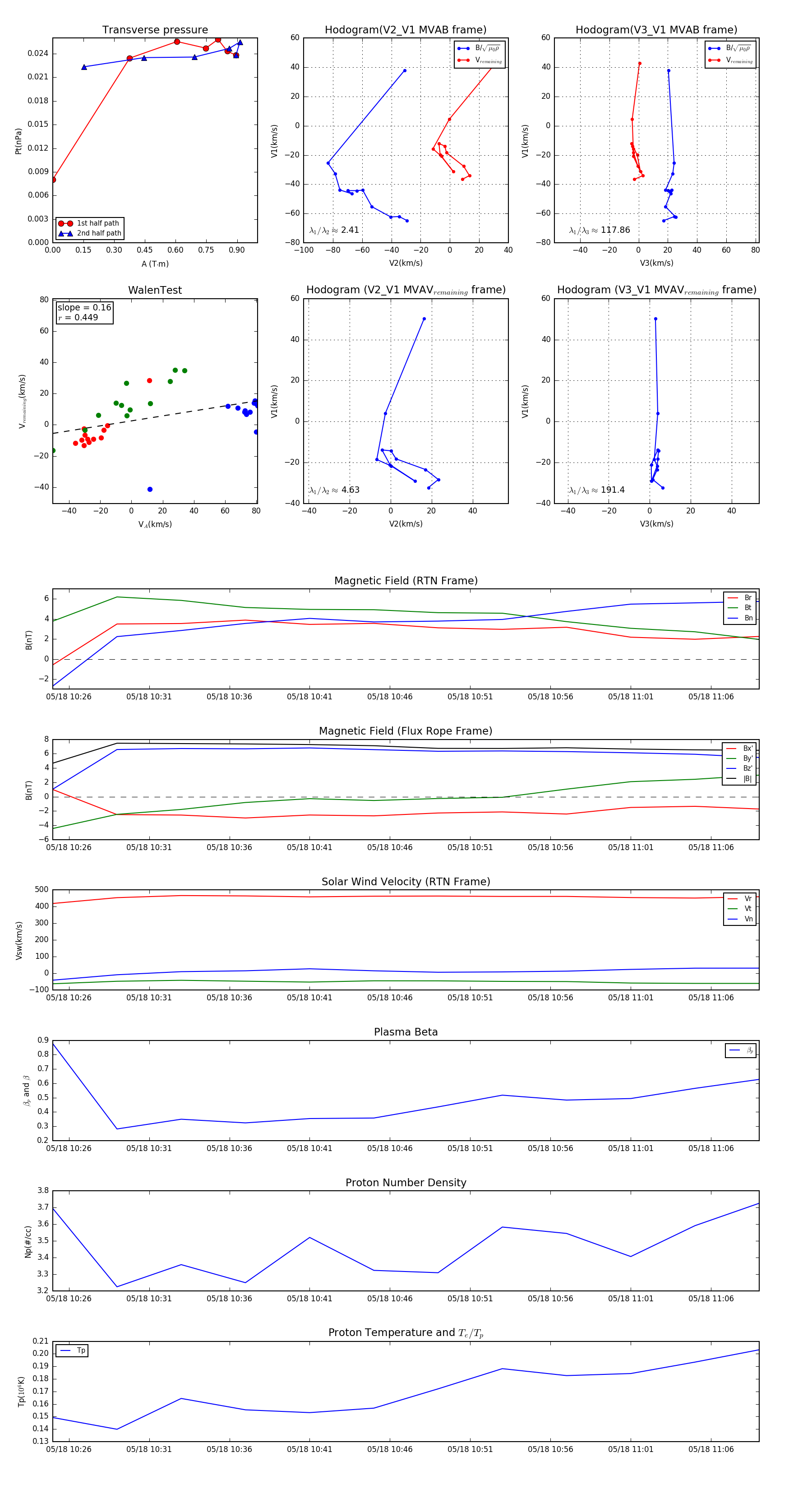
Task: Click the 'Vr' legend entry
Action: coord(740,898)
